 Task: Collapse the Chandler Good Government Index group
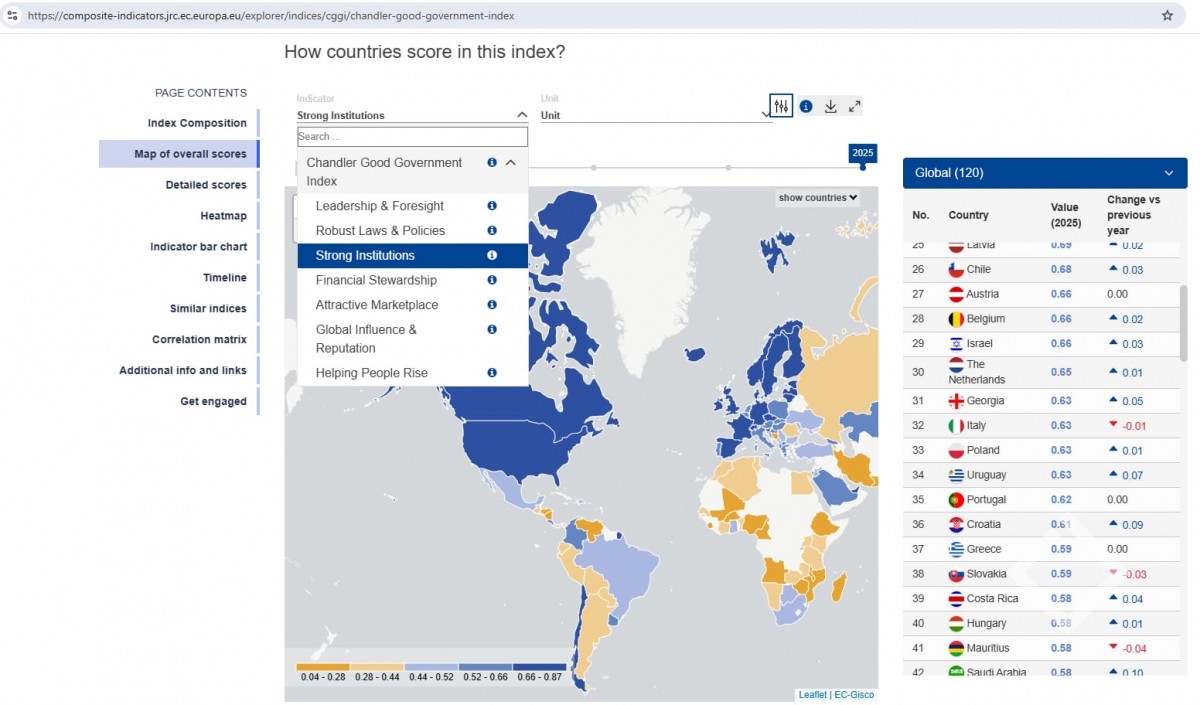point(511,162)
